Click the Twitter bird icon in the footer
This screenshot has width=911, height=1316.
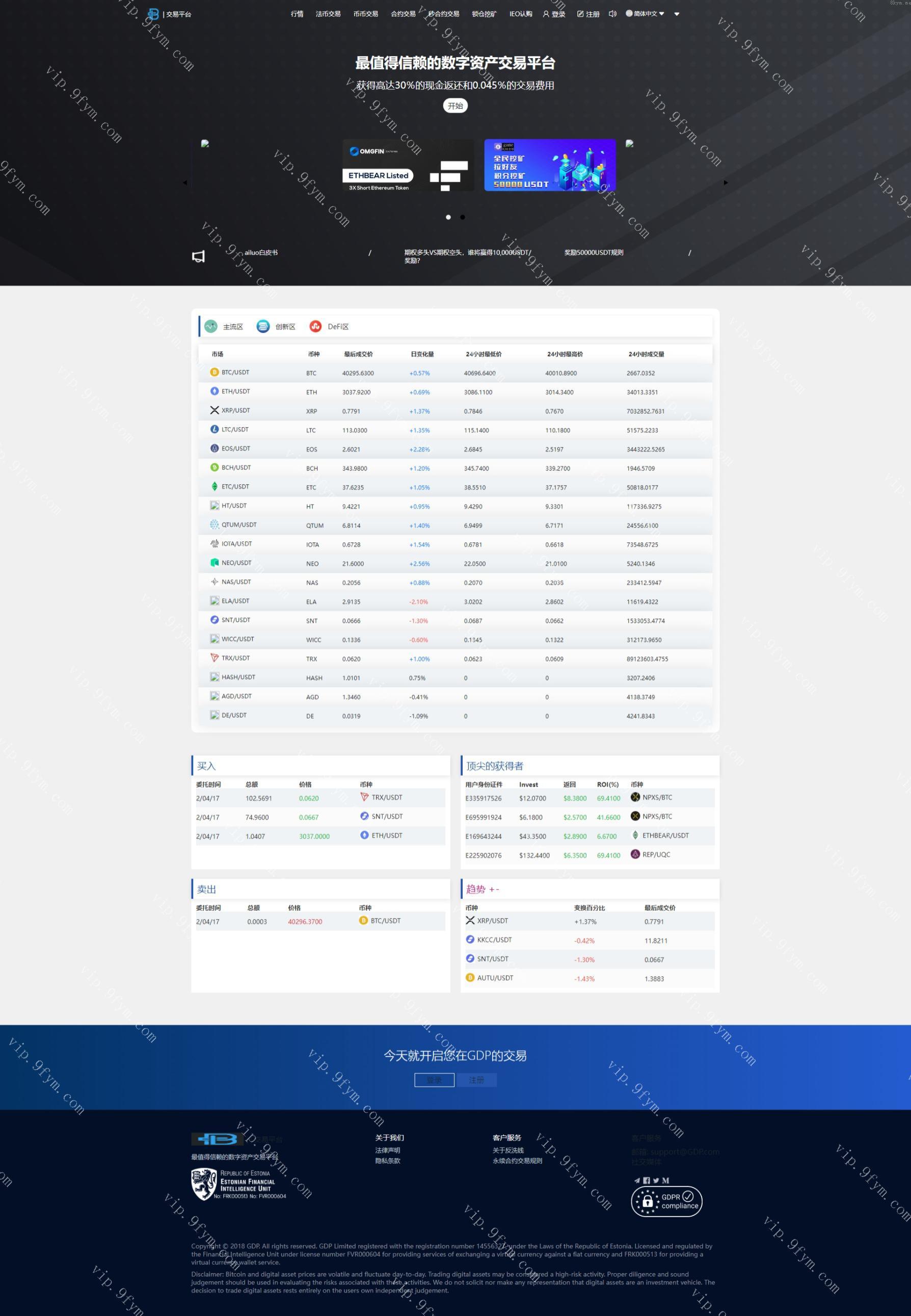(x=656, y=1180)
